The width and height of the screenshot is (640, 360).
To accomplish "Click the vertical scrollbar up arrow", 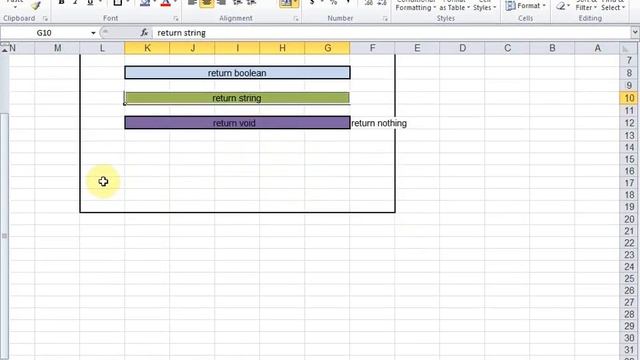I will coord(4,49).
